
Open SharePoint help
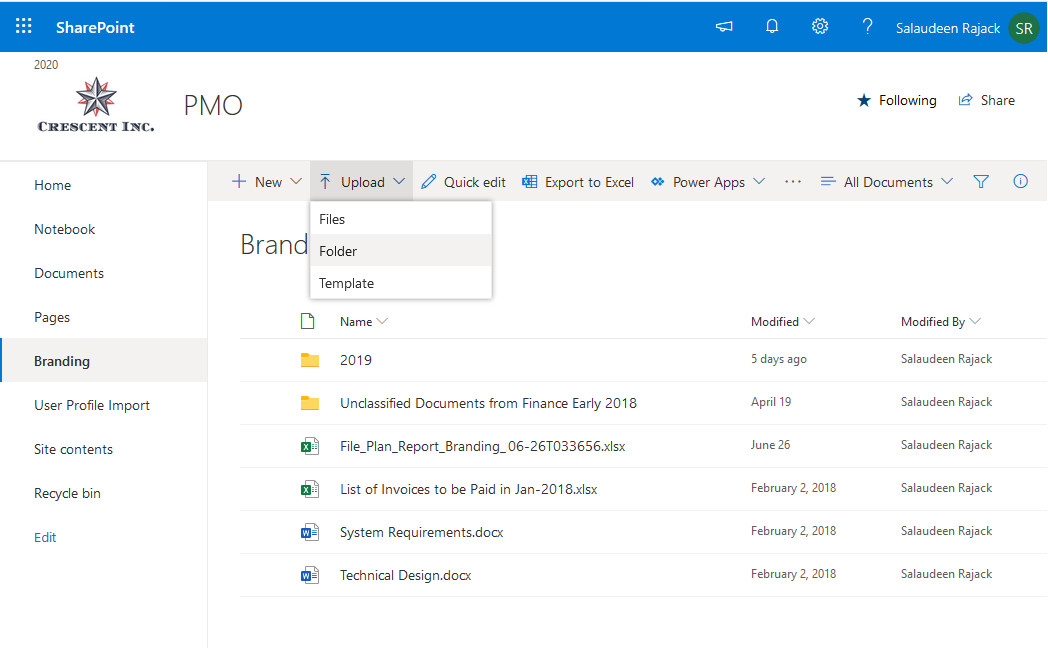(867, 26)
